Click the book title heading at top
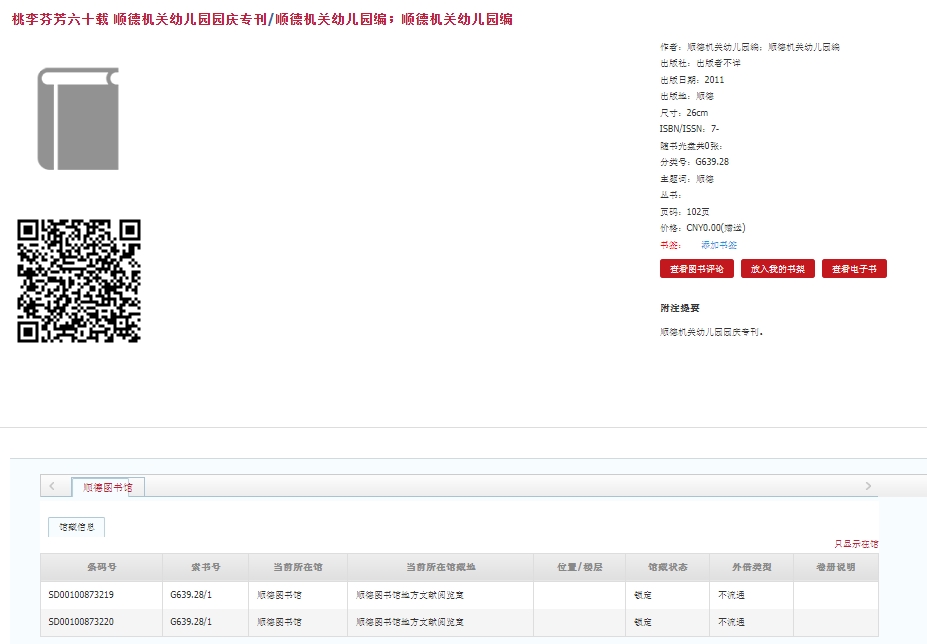Viewport: 927px width, 644px height. pyautogui.click(x=262, y=19)
